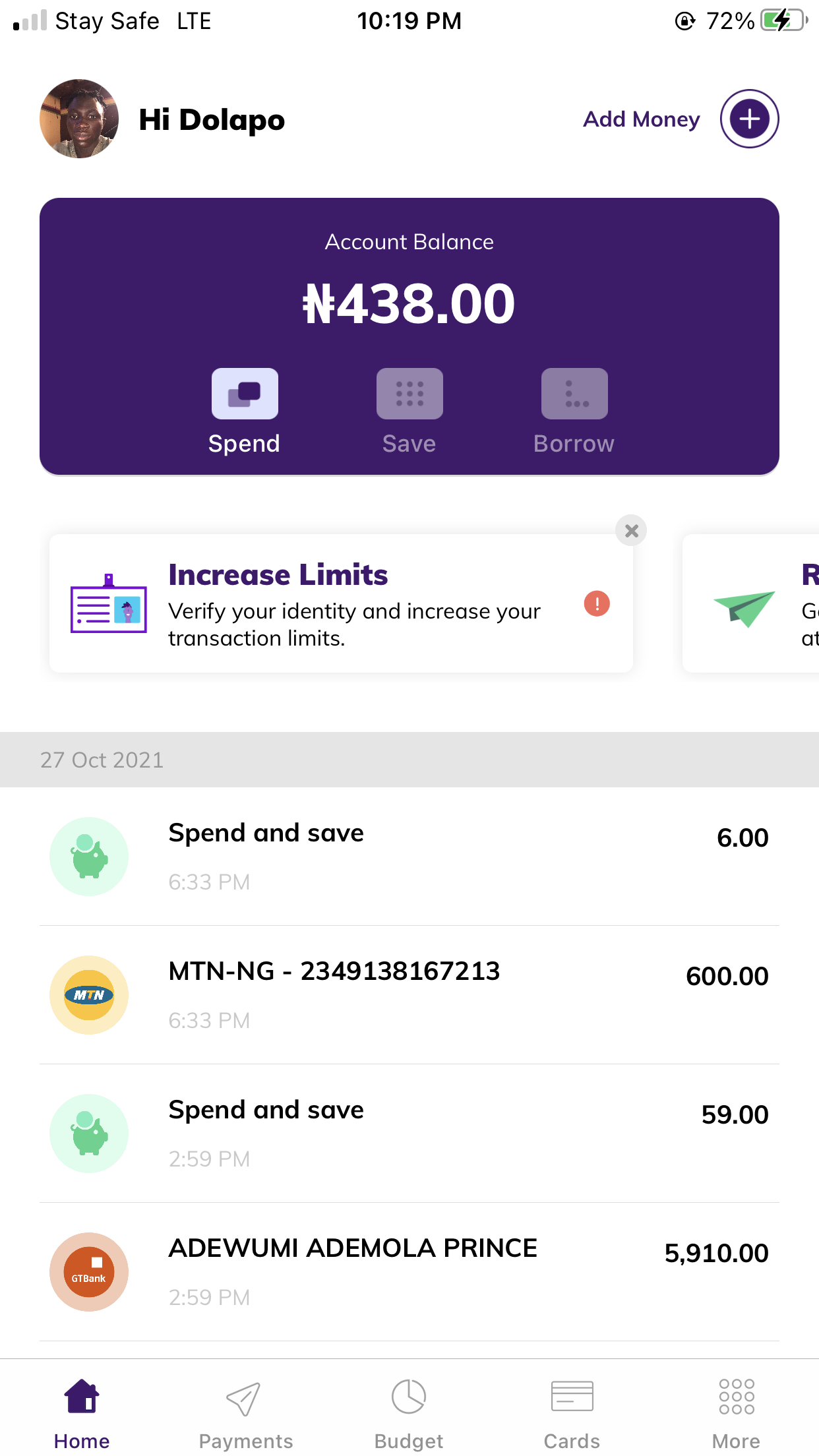Tap the Add Money link

(641, 119)
